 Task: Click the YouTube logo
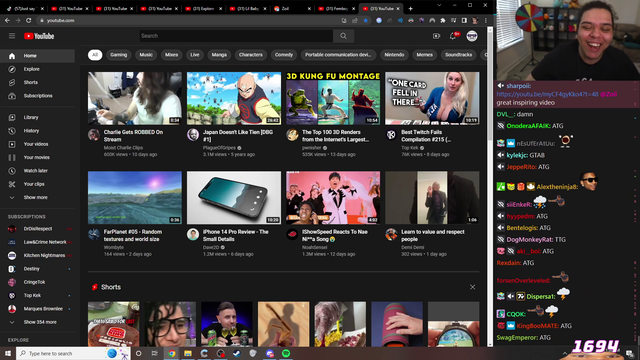(39, 36)
